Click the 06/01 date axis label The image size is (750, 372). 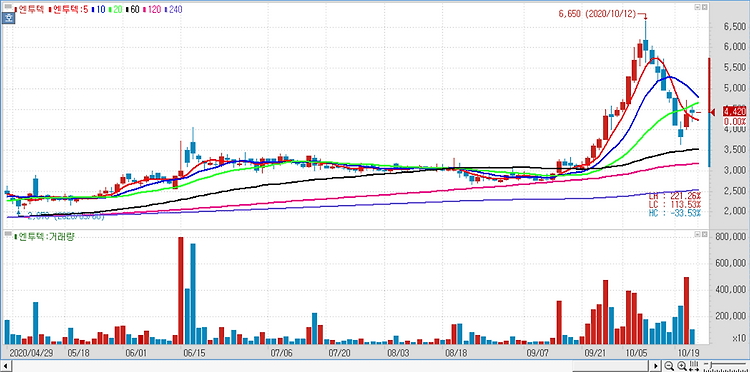tap(135, 353)
